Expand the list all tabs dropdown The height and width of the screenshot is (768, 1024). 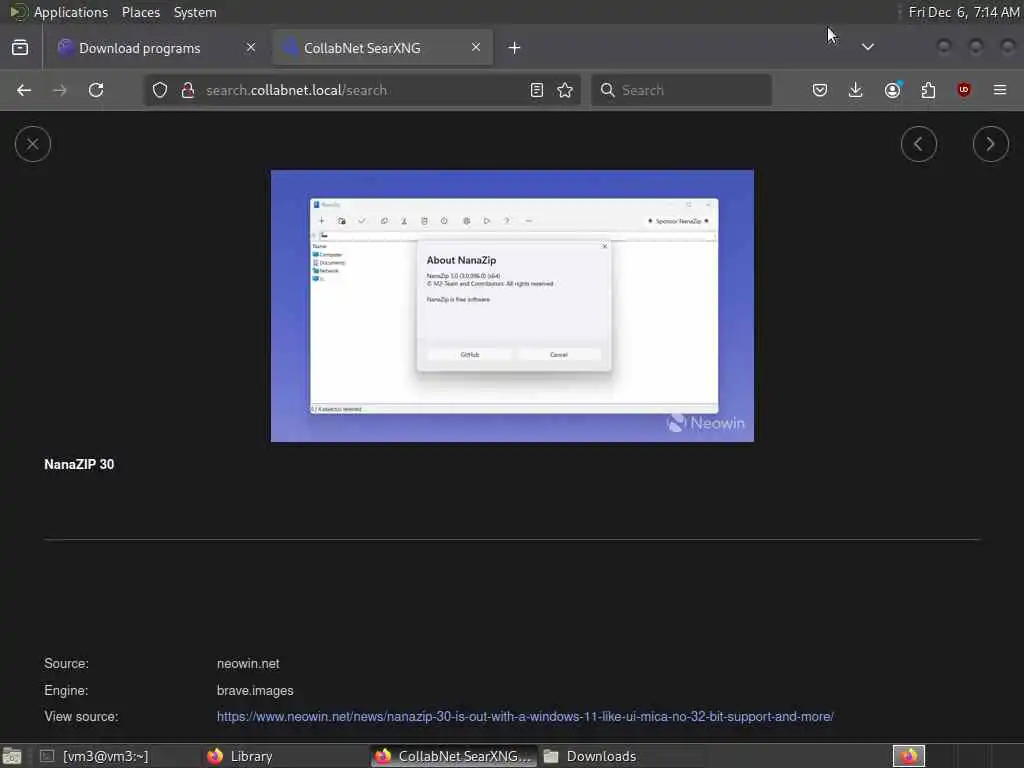(x=868, y=47)
